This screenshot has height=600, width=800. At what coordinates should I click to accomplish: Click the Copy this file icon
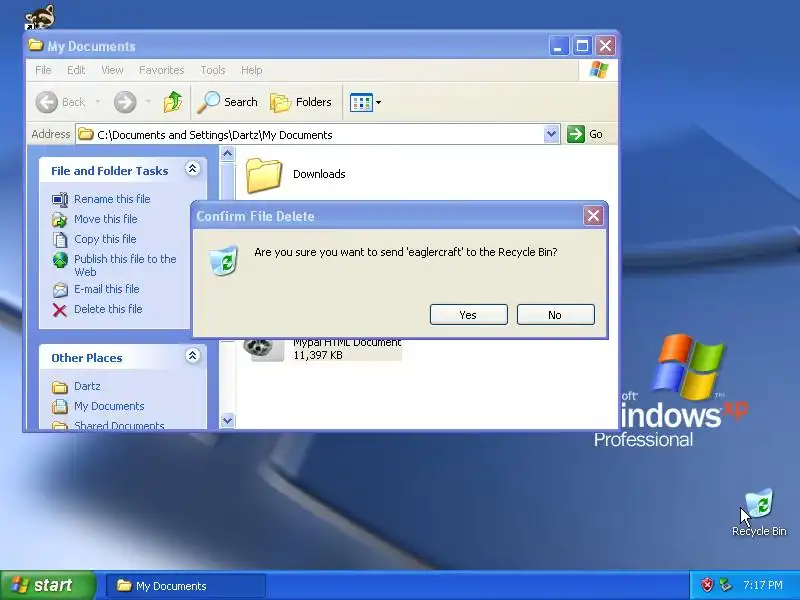tap(60, 239)
